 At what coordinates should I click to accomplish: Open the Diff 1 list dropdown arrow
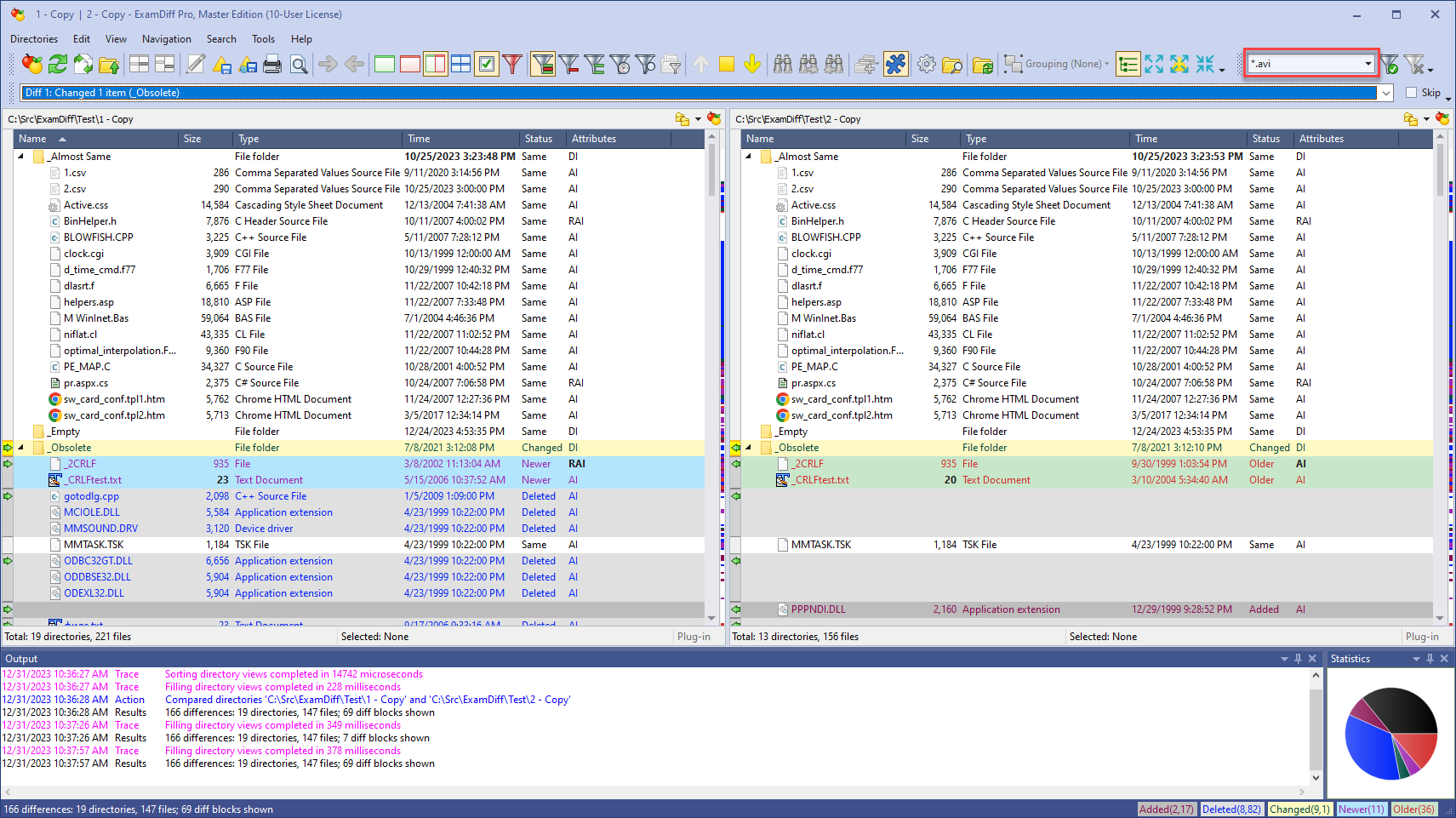coord(1386,93)
